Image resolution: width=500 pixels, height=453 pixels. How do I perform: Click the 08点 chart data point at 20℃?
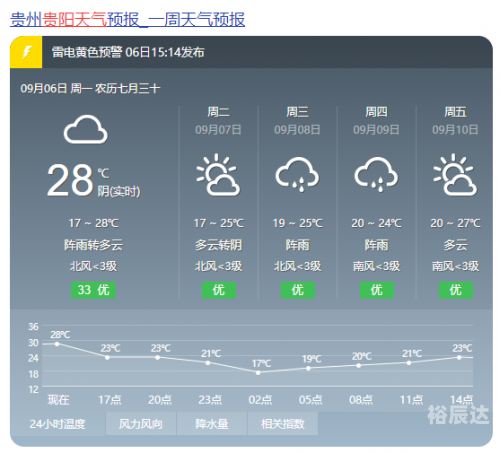pyautogui.click(x=359, y=365)
